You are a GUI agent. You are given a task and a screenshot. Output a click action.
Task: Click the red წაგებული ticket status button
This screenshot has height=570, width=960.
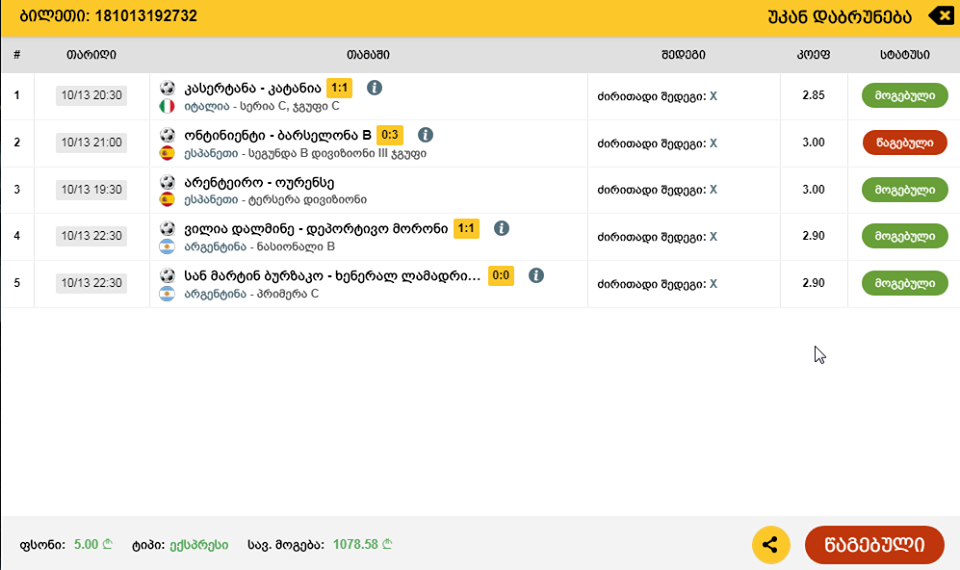click(x=874, y=544)
